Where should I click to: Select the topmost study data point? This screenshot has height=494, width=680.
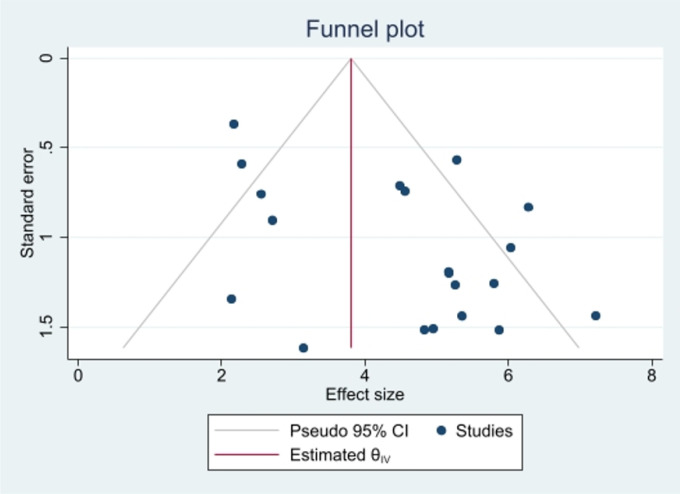[234, 124]
